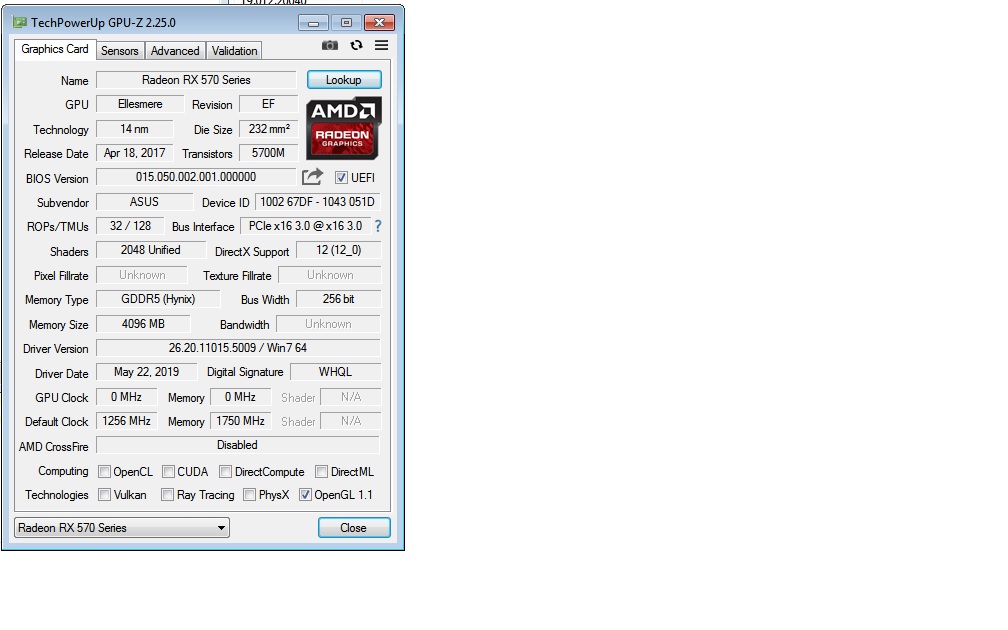Click the Transistors field 5700M
1008x630 pixels.
(x=269, y=153)
